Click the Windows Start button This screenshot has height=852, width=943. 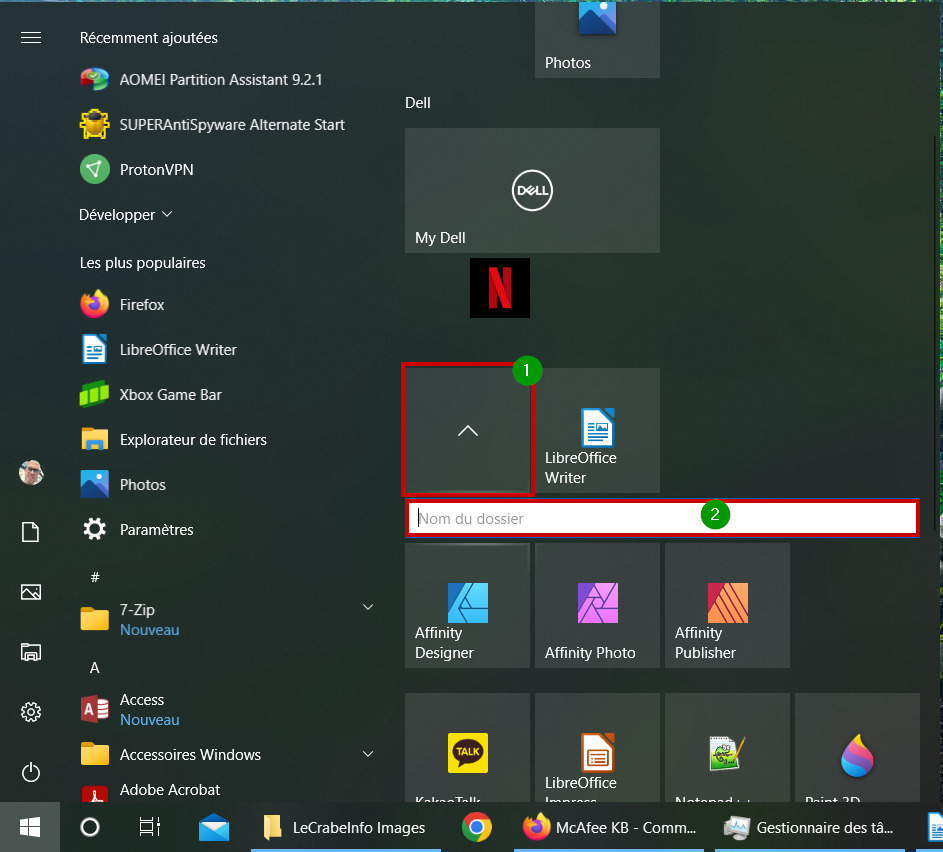click(x=30, y=827)
